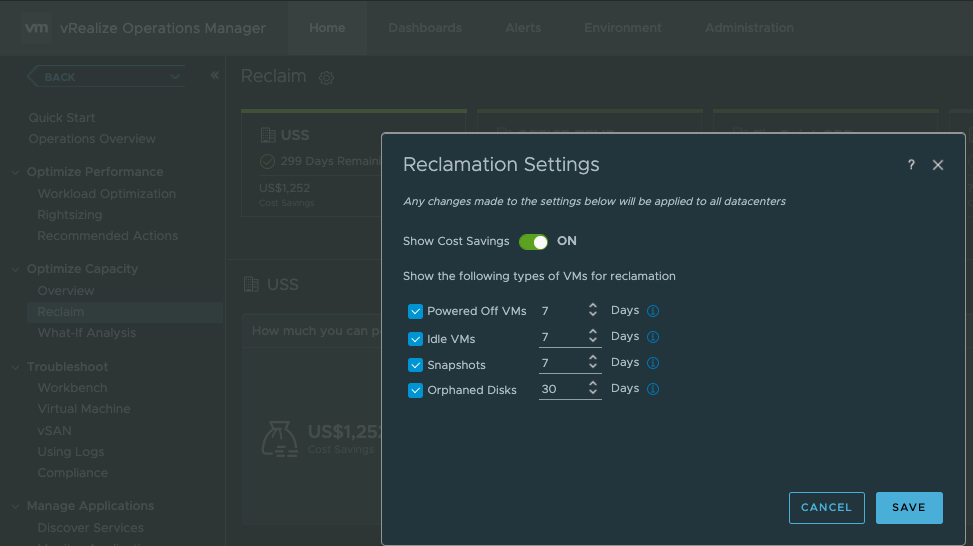Image resolution: width=973 pixels, height=546 pixels.
Task: Uncheck the Orphaned Disks checkbox
Action: click(415, 390)
